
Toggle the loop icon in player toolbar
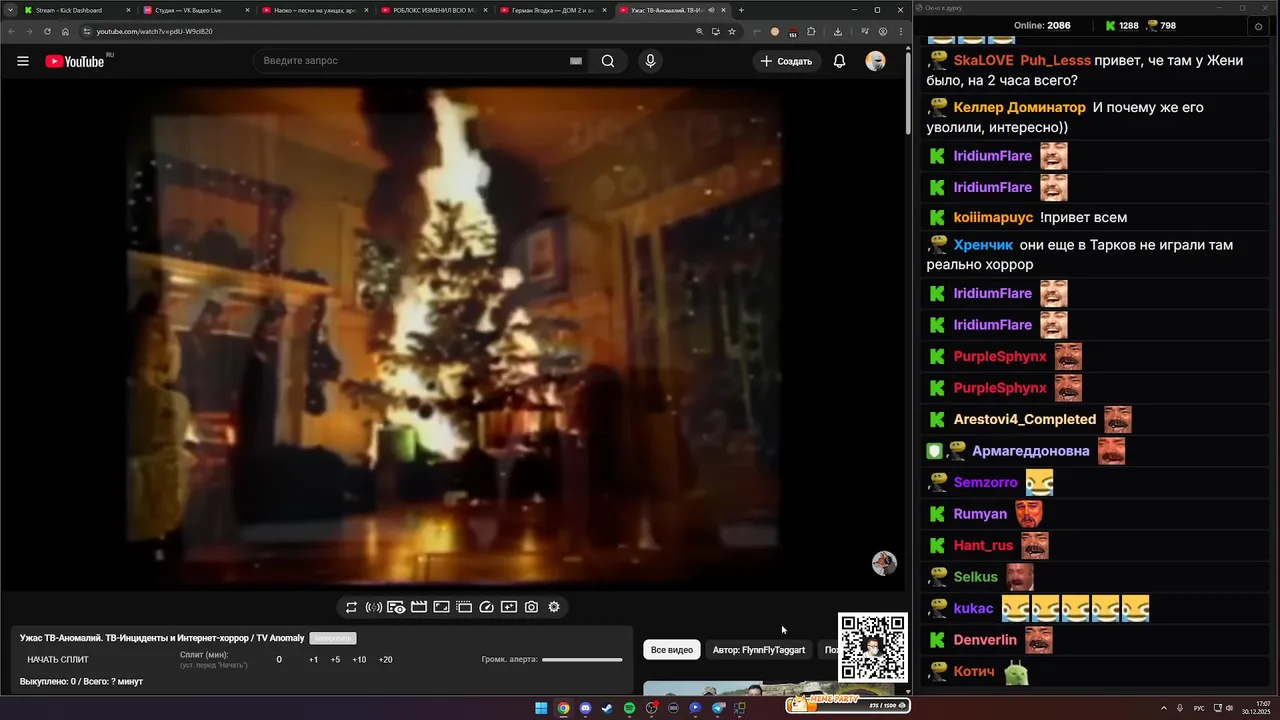pos(351,607)
